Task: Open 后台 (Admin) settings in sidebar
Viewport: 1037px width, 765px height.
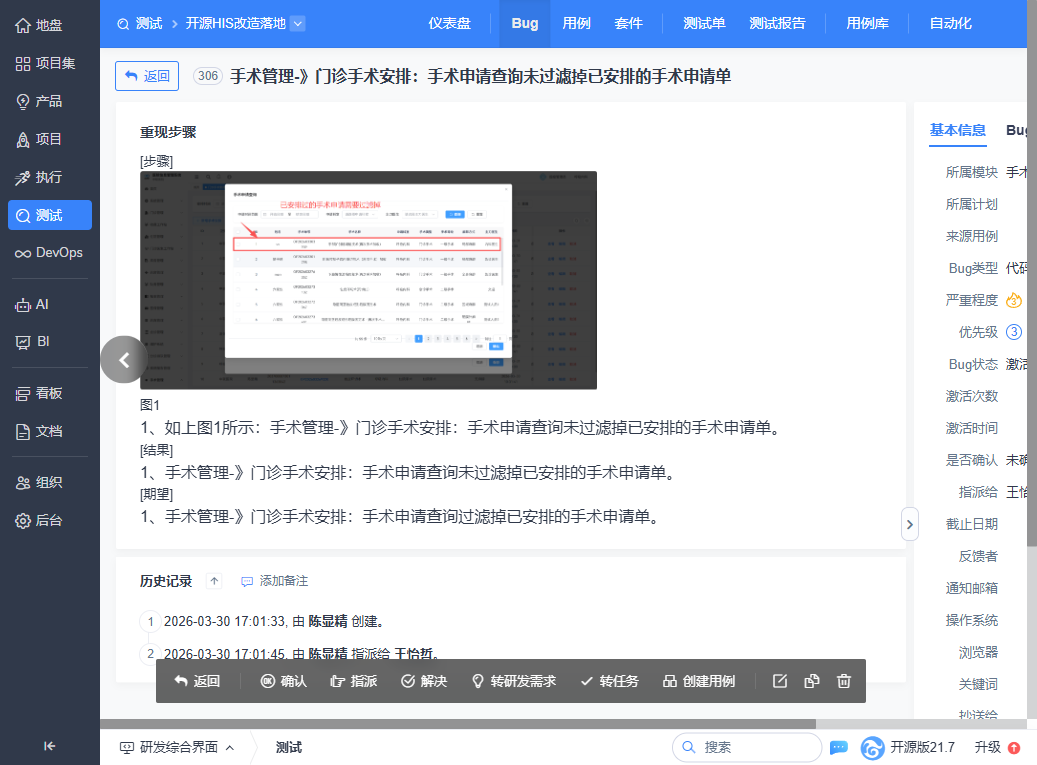Action: click(x=50, y=520)
